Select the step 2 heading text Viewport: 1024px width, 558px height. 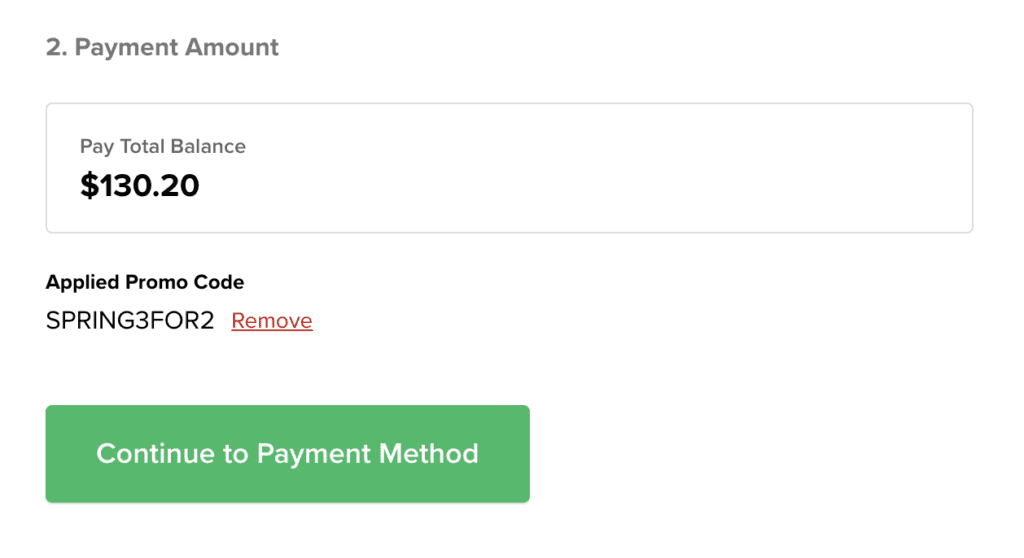point(162,47)
